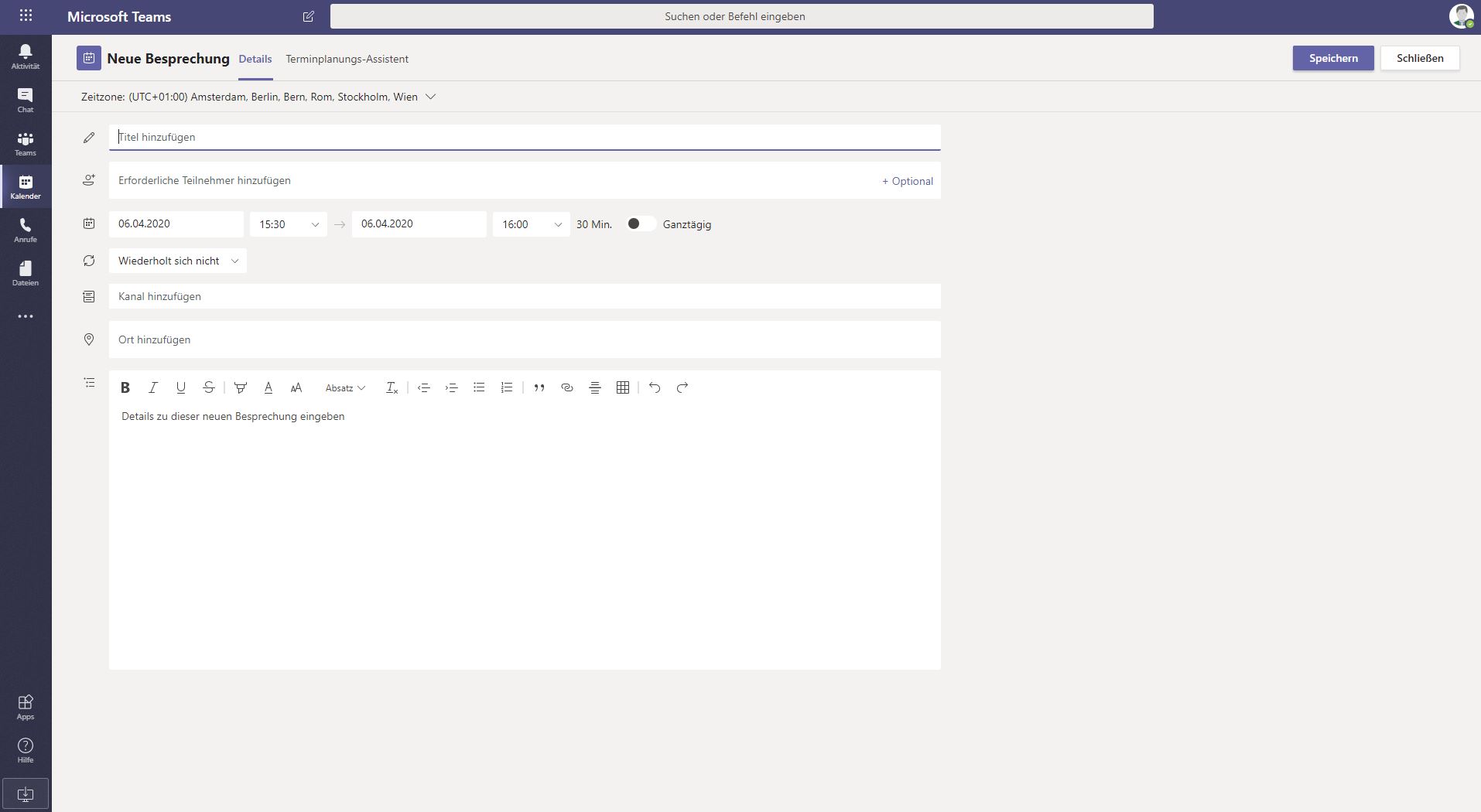This screenshot has height=812, width=1481.
Task: Click the end date field
Action: (x=419, y=224)
